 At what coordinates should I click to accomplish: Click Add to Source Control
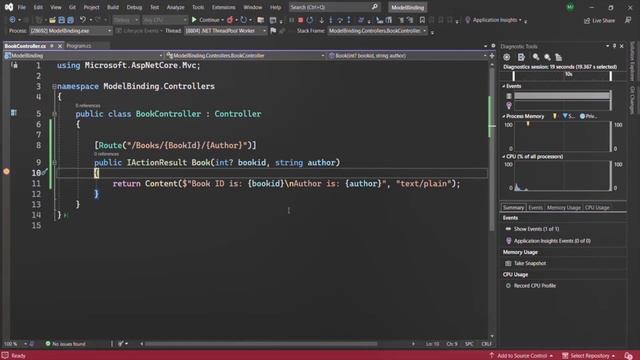coord(521,356)
